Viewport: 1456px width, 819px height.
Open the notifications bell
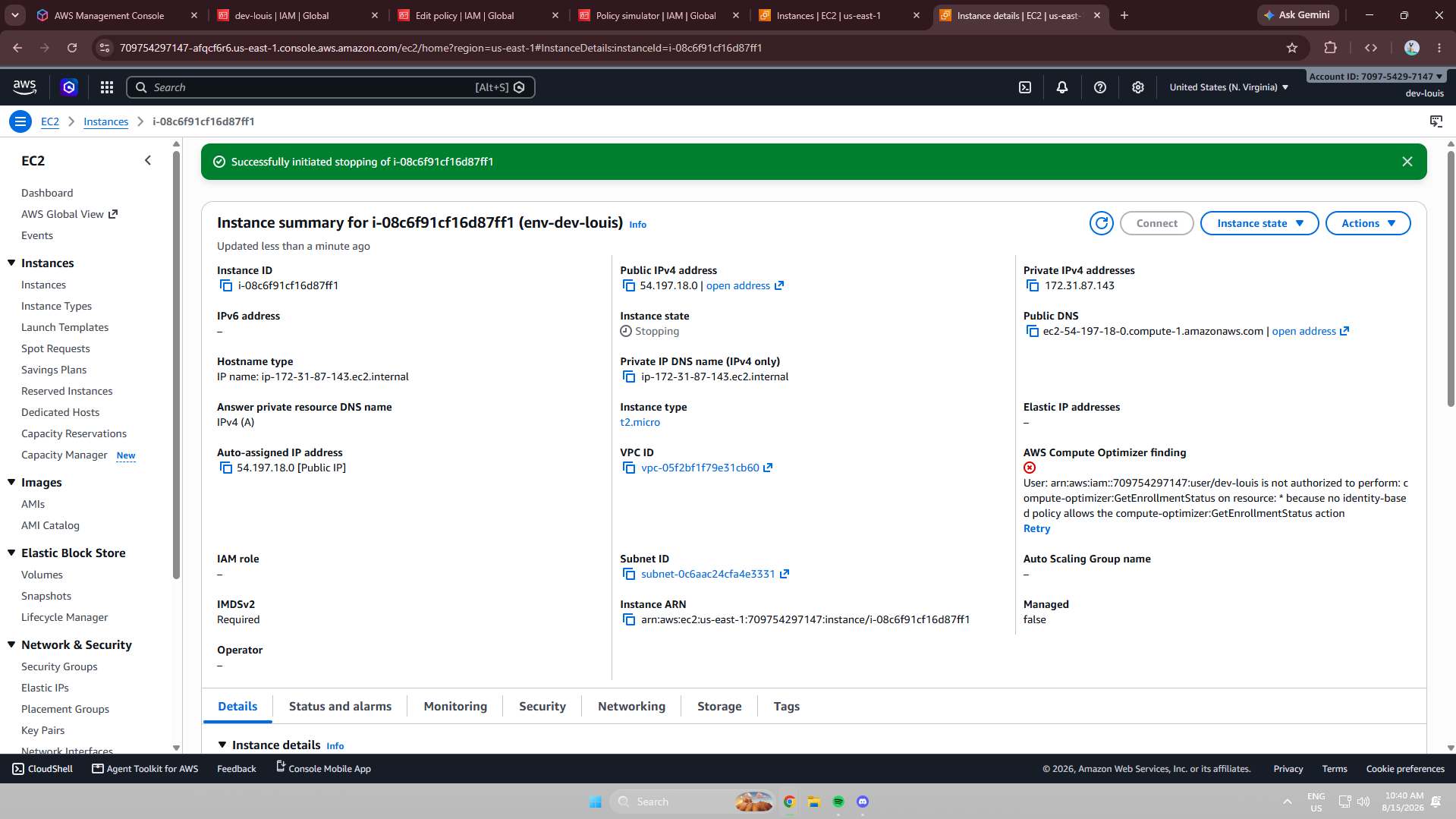[x=1062, y=87]
